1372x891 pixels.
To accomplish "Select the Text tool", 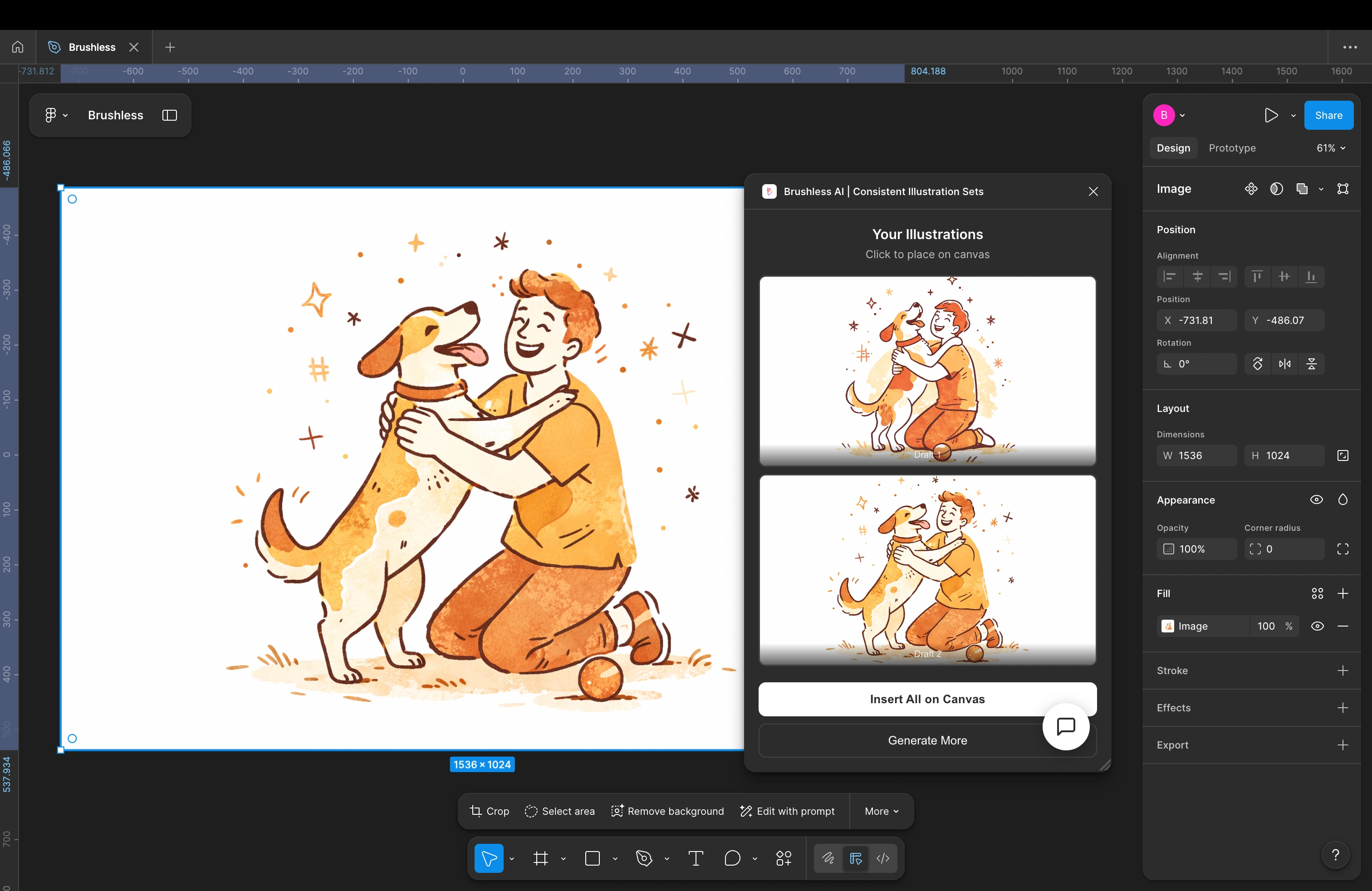I will pyautogui.click(x=696, y=859).
